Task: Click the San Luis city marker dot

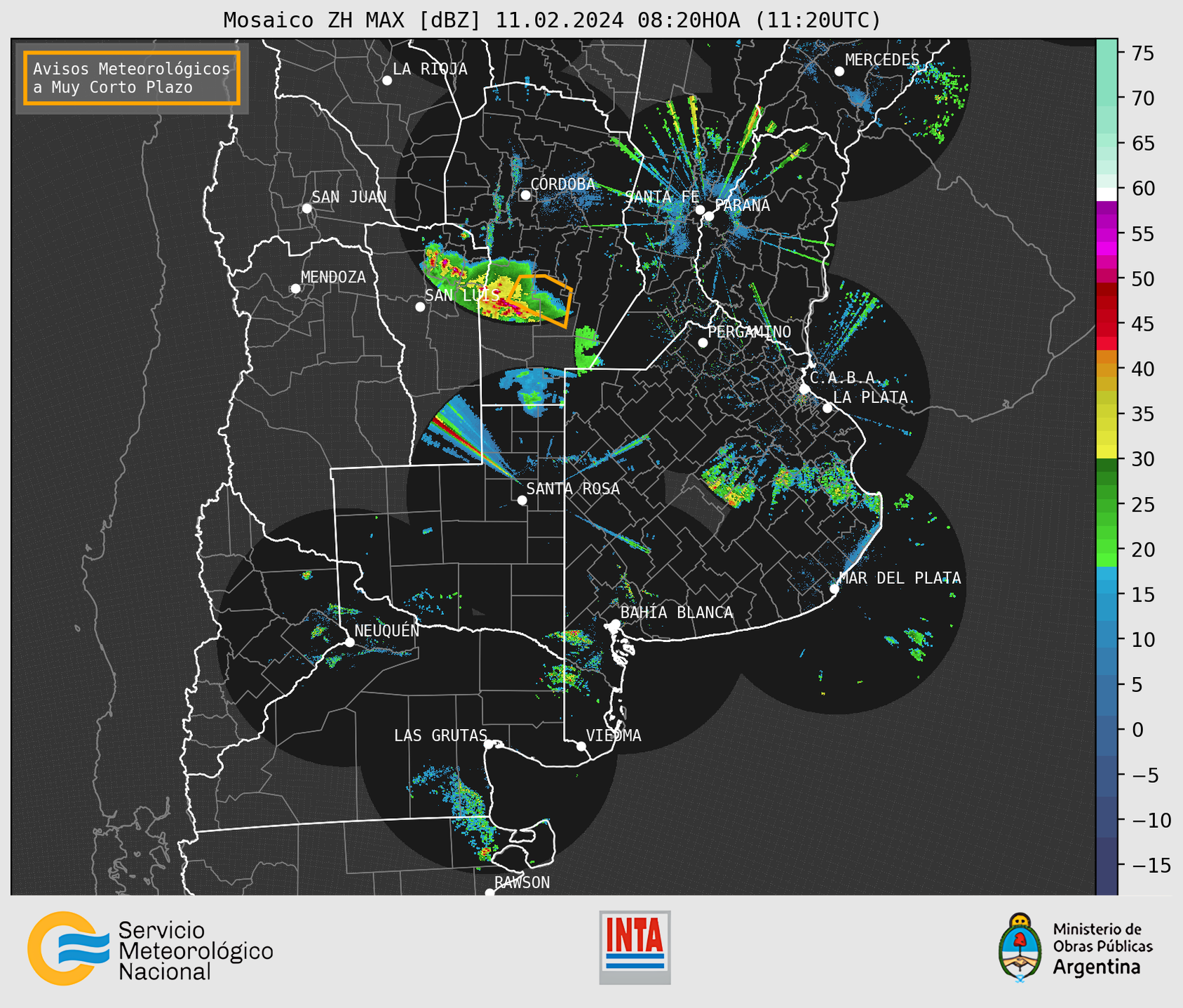Action: (420, 307)
